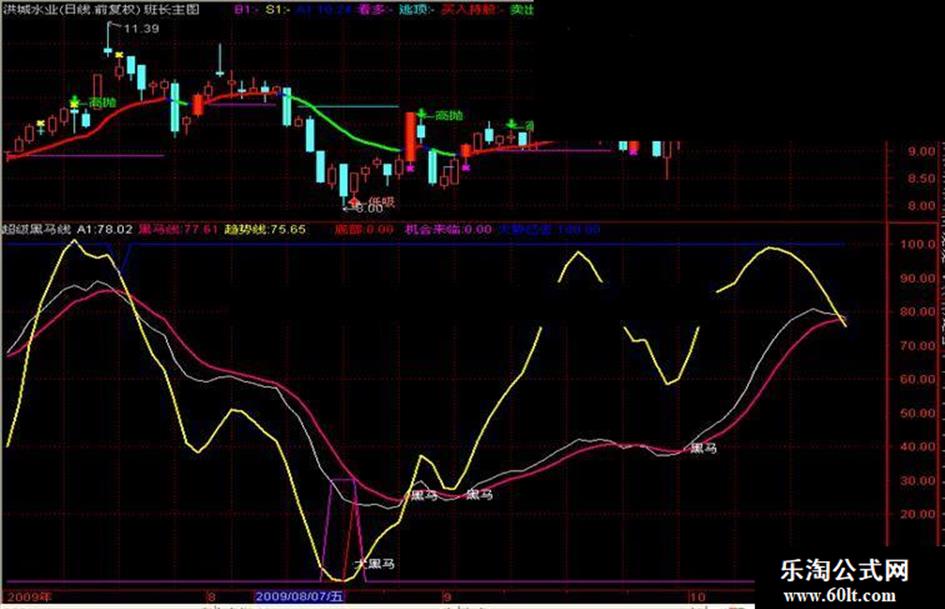This screenshot has width=945, height=609.
Task: Click the 黑马线 value in legend
Action: (178, 229)
